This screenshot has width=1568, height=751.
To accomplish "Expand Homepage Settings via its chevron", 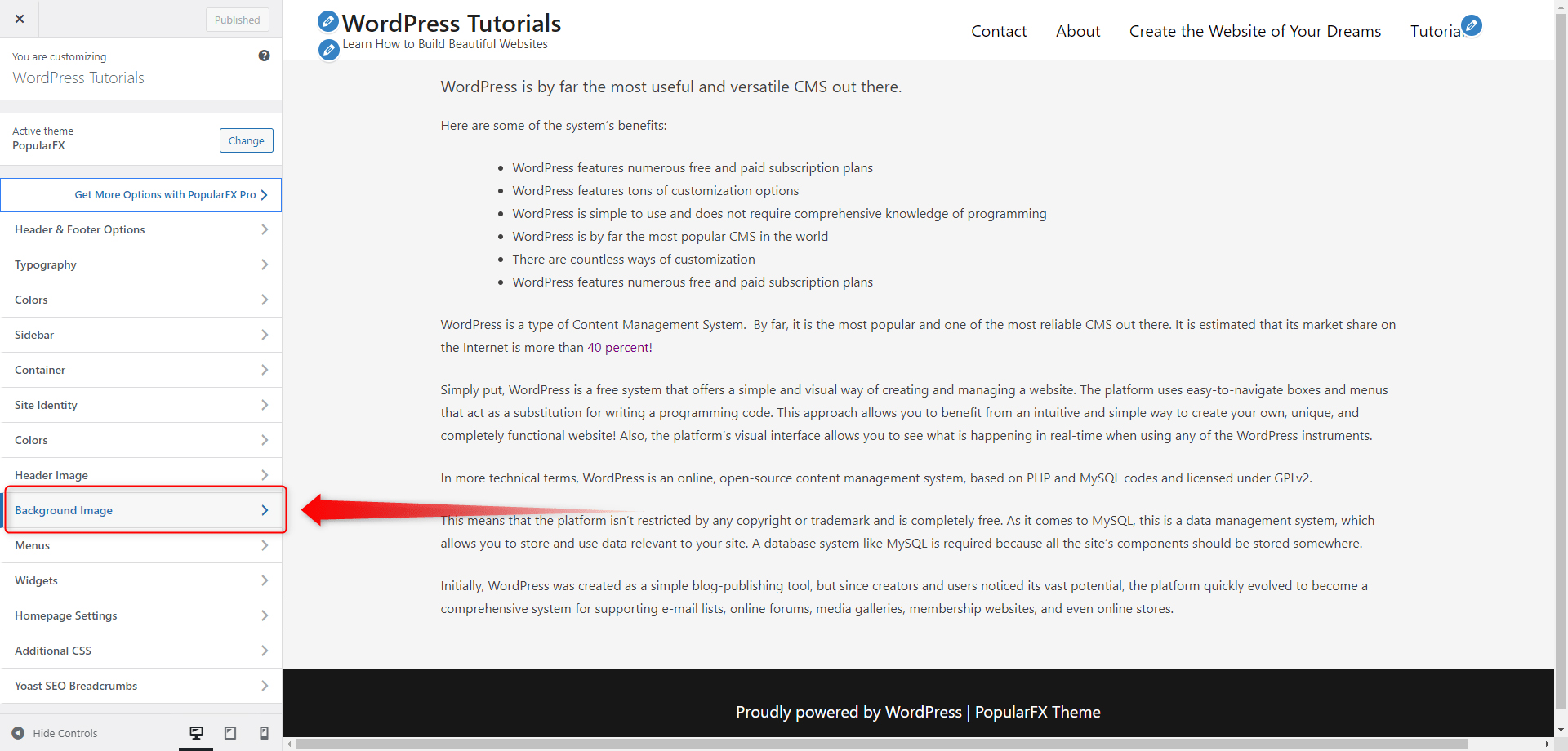I will (x=265, y=615).
